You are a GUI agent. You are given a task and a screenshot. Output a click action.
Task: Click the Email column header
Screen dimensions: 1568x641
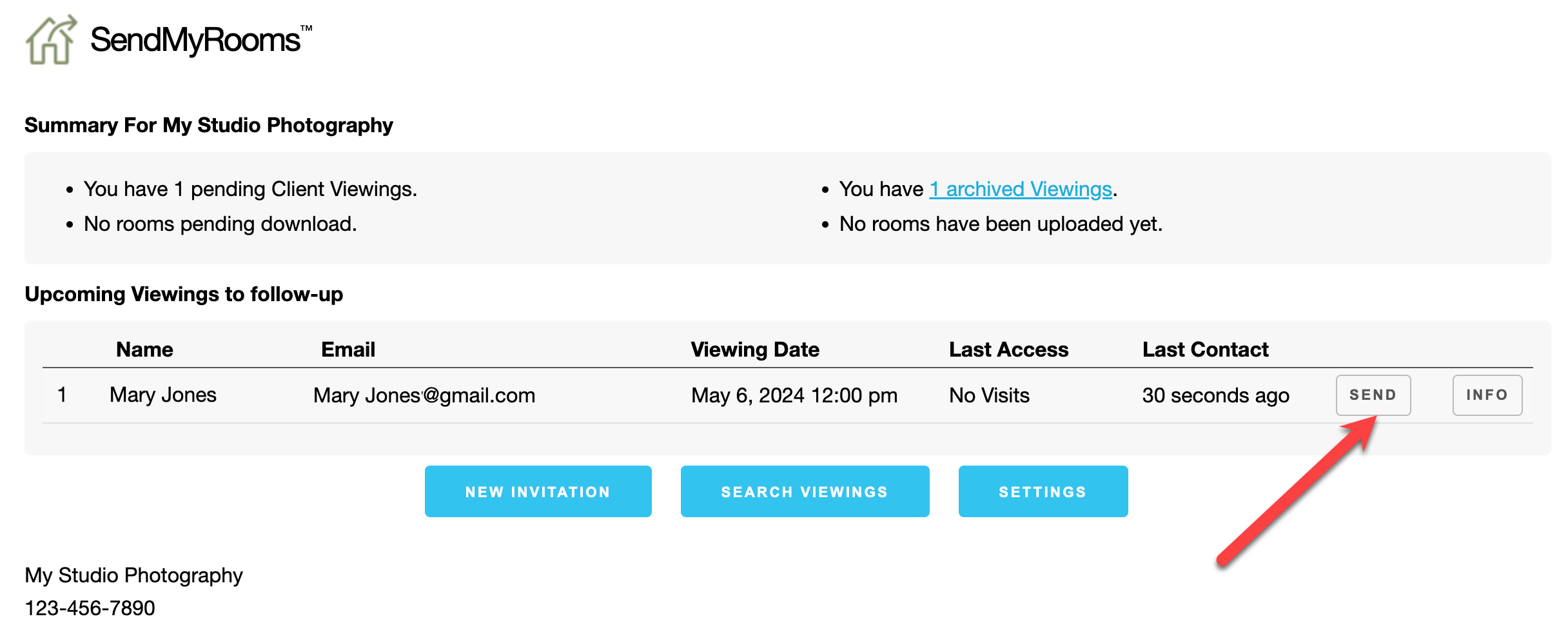click(x=348, y=350)
